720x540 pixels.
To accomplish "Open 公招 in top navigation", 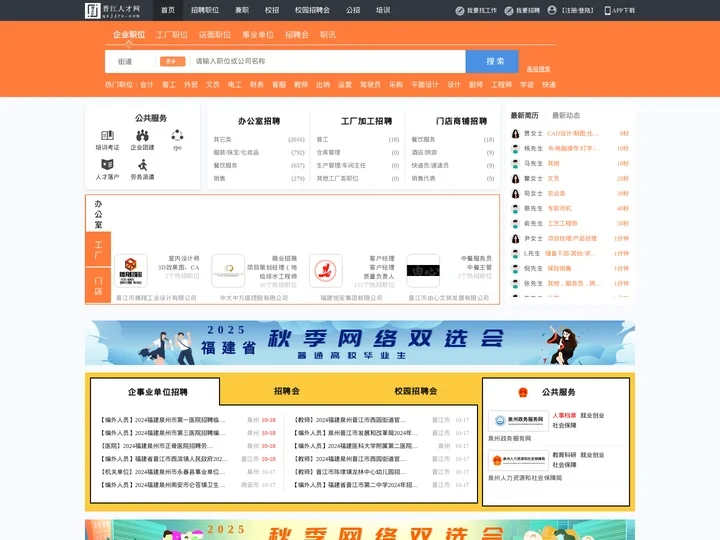I will [353, 10].
